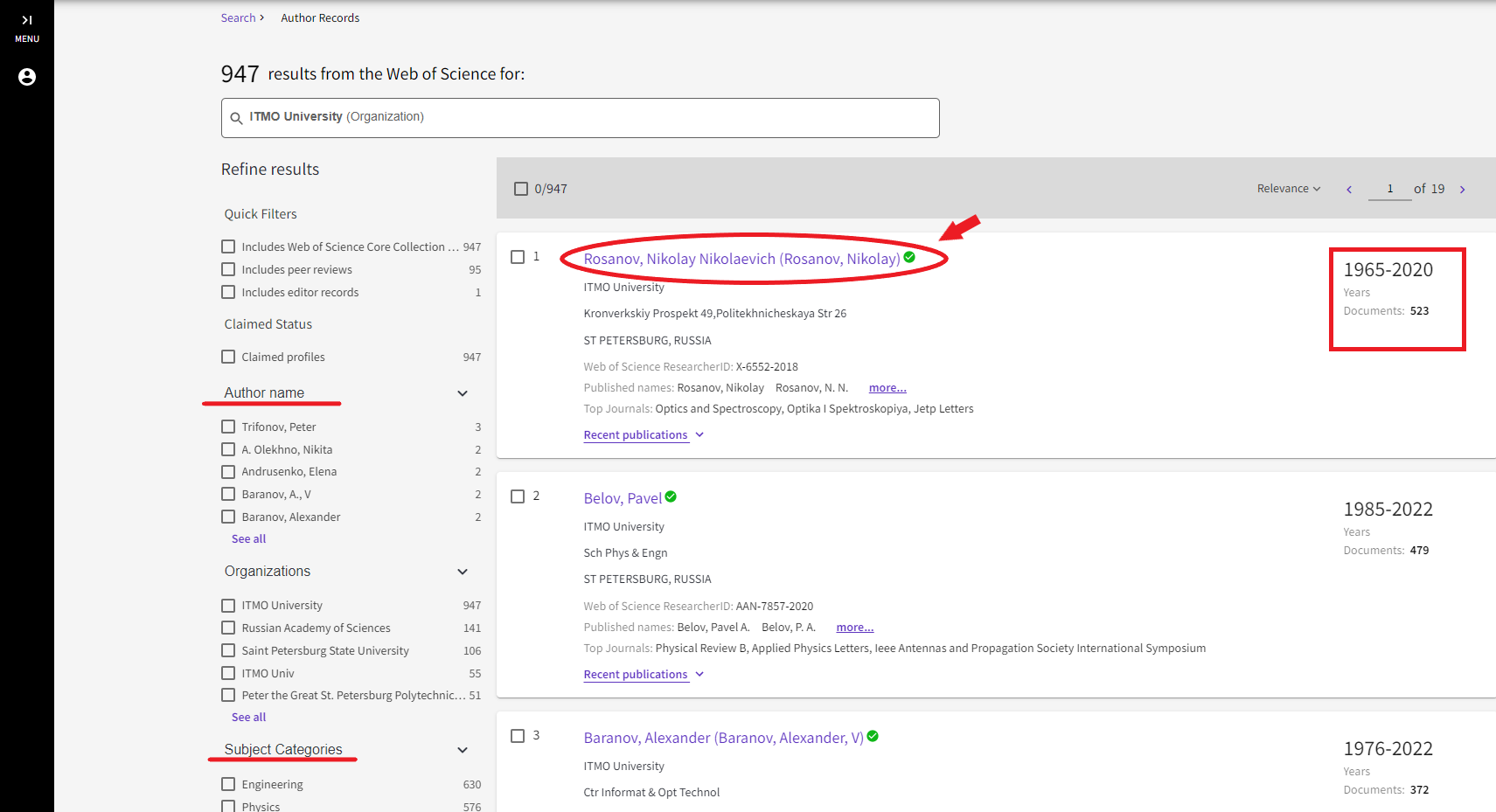Click the 1976-2022 years text
Screen dimensions: 1496x812
1388,749
